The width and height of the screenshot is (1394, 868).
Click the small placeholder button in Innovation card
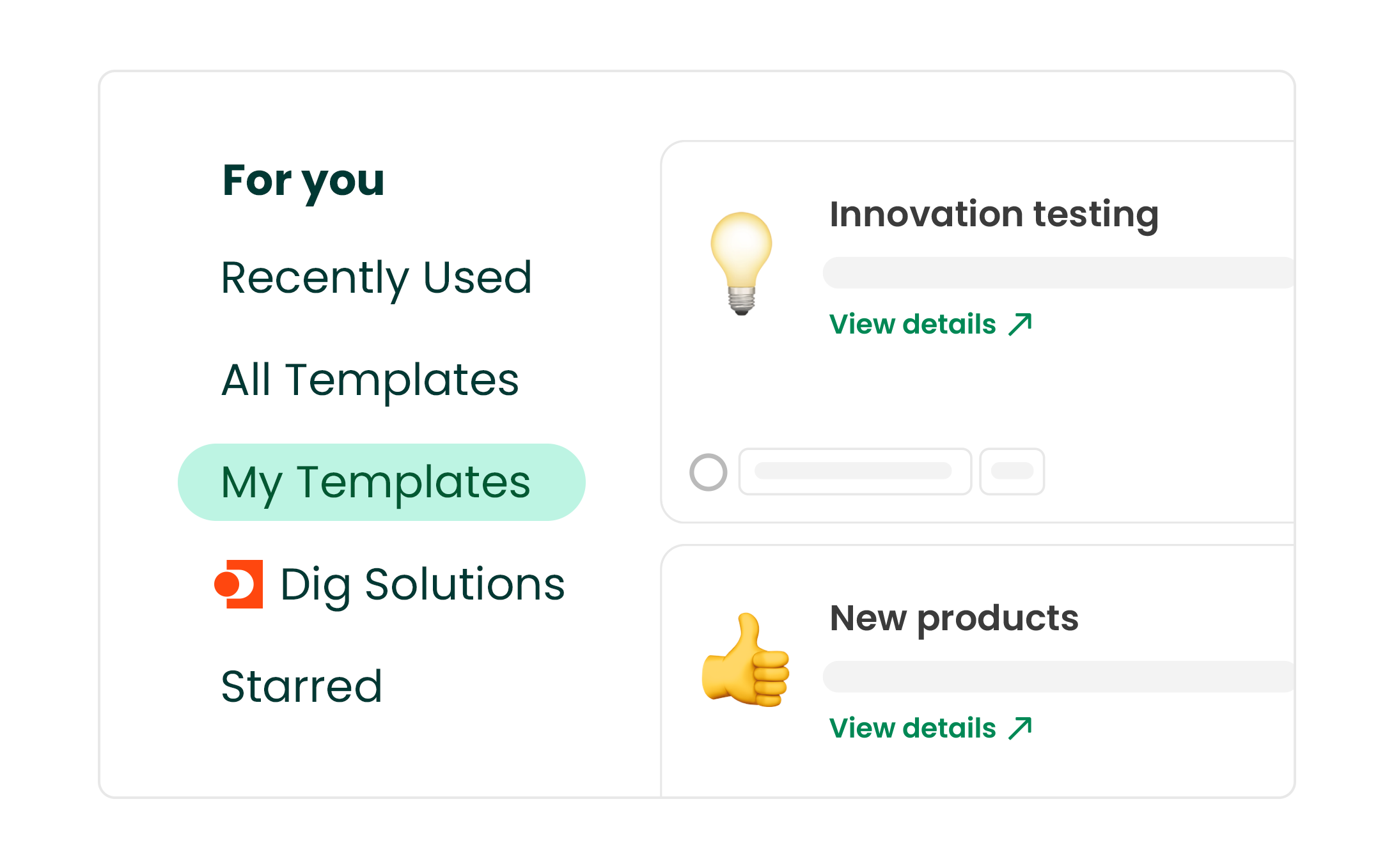1012,472
